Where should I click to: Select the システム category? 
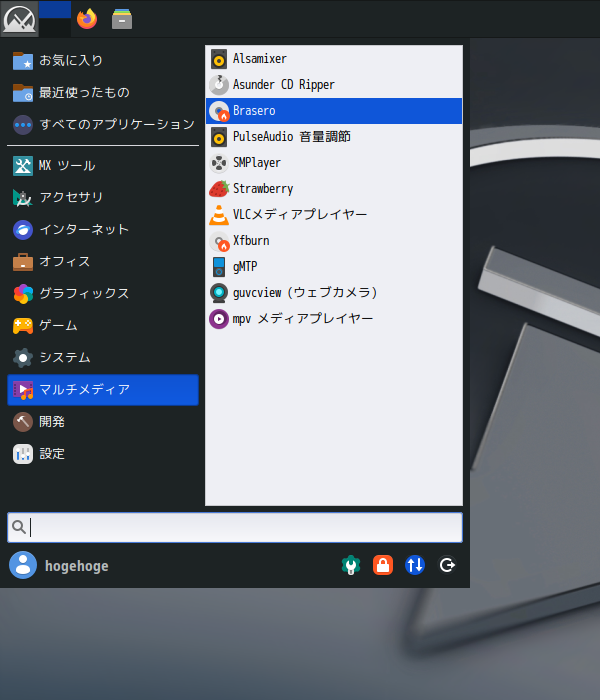[x=103, y=358]
